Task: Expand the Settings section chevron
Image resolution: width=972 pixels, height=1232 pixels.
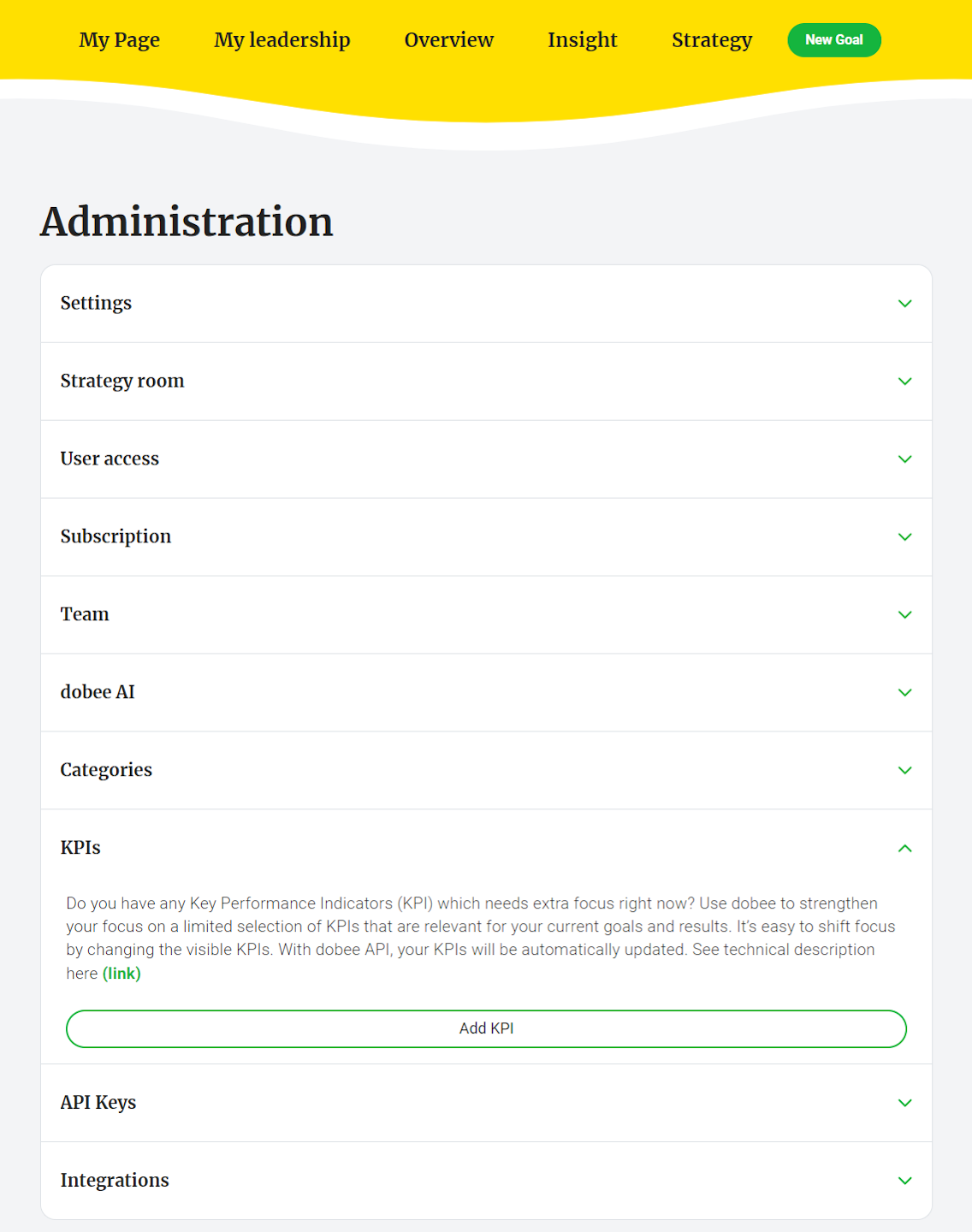Action: (x=904, y=304)
